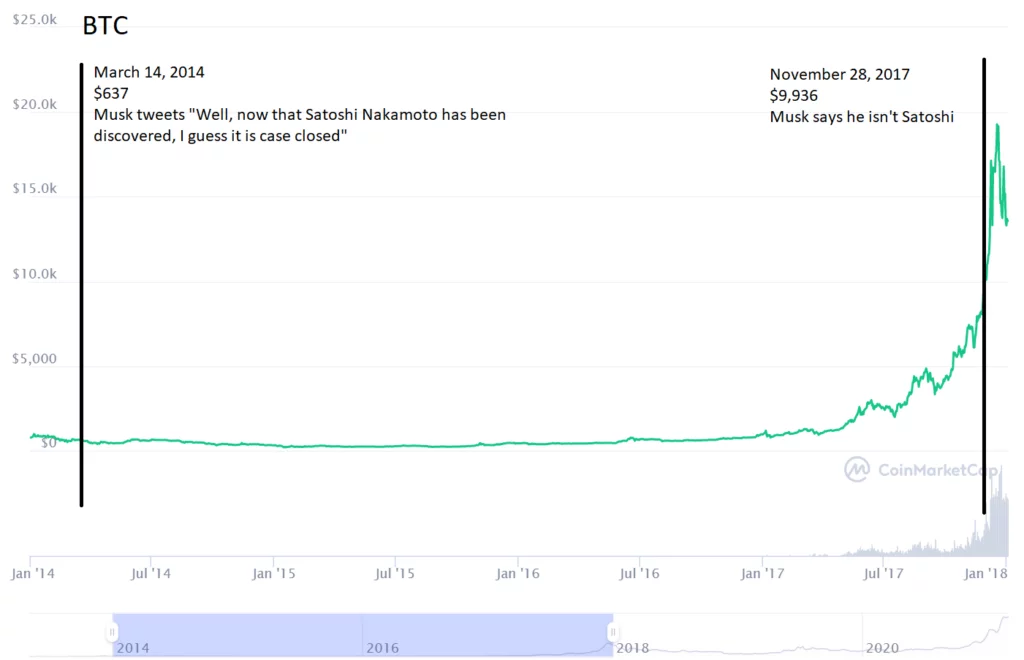The height and width of the screenshot is (660, 1024).
Task: Click the $25.0k y-axis label
Action: (x=34, y=20)
